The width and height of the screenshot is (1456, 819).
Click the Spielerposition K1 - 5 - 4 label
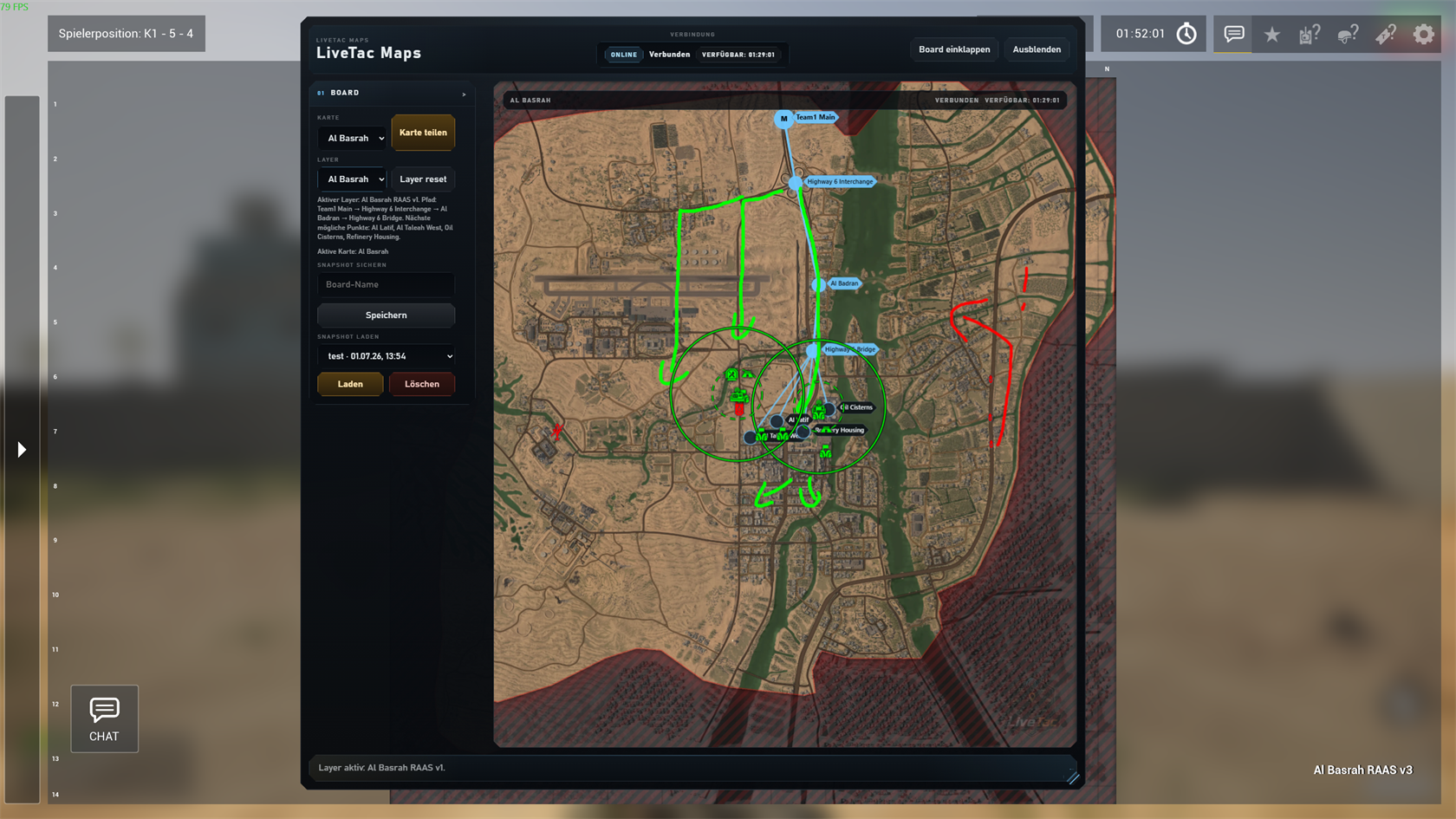127,34
